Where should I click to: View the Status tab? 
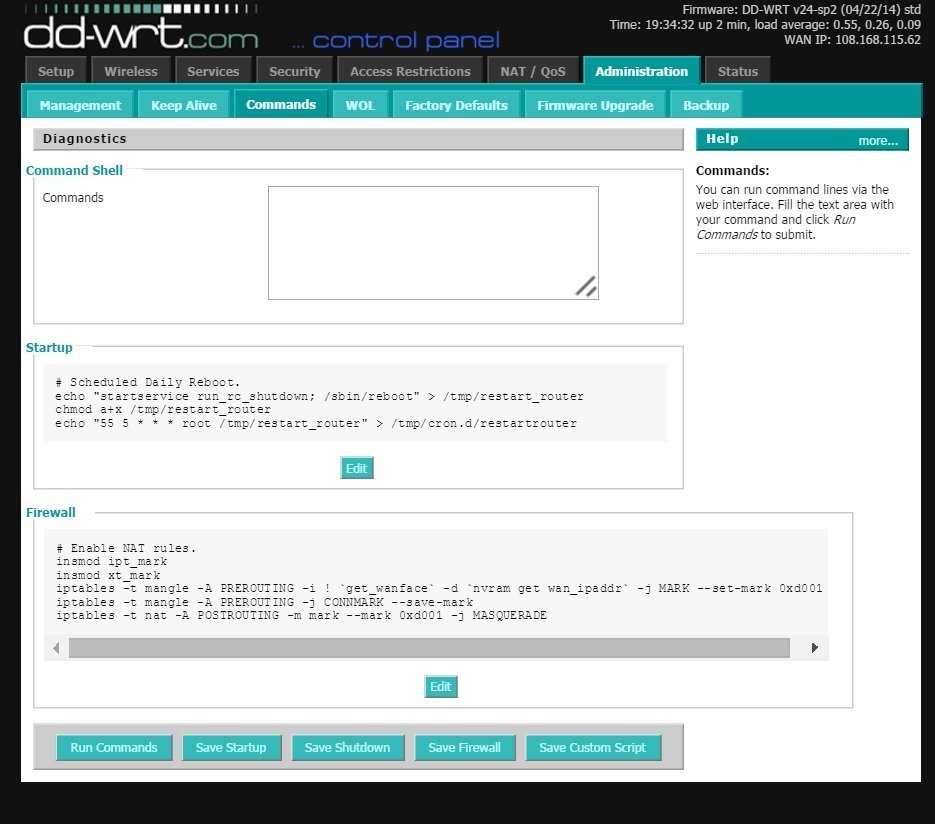pyautogui.click(x=737, y=70)
